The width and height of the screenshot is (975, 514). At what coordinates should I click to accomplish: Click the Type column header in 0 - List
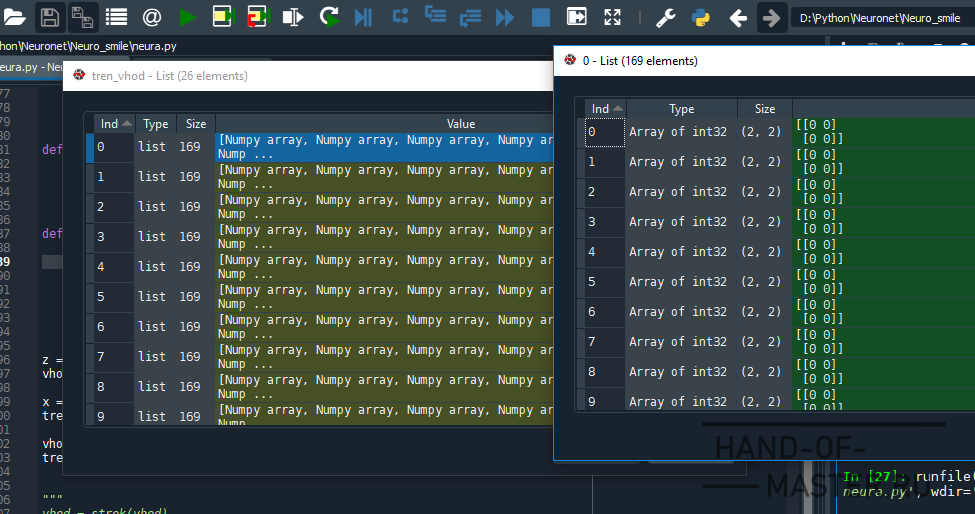click(681, 109)
